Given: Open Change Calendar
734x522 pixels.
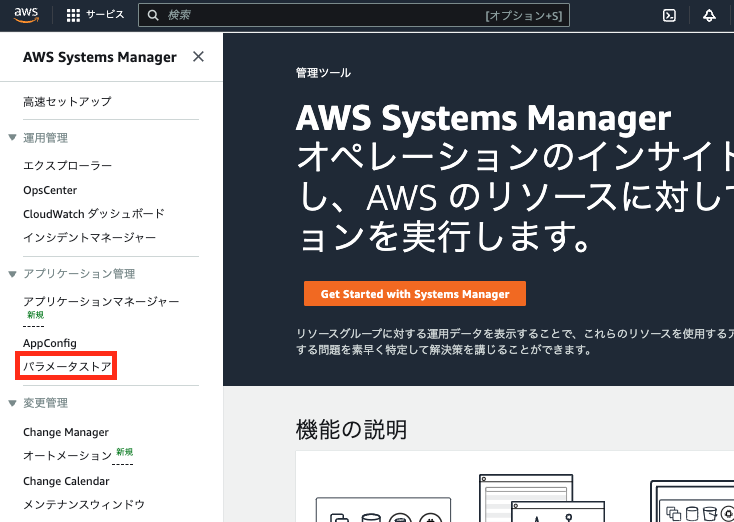Looking at the screenshot, I should [x=66, y=481].
